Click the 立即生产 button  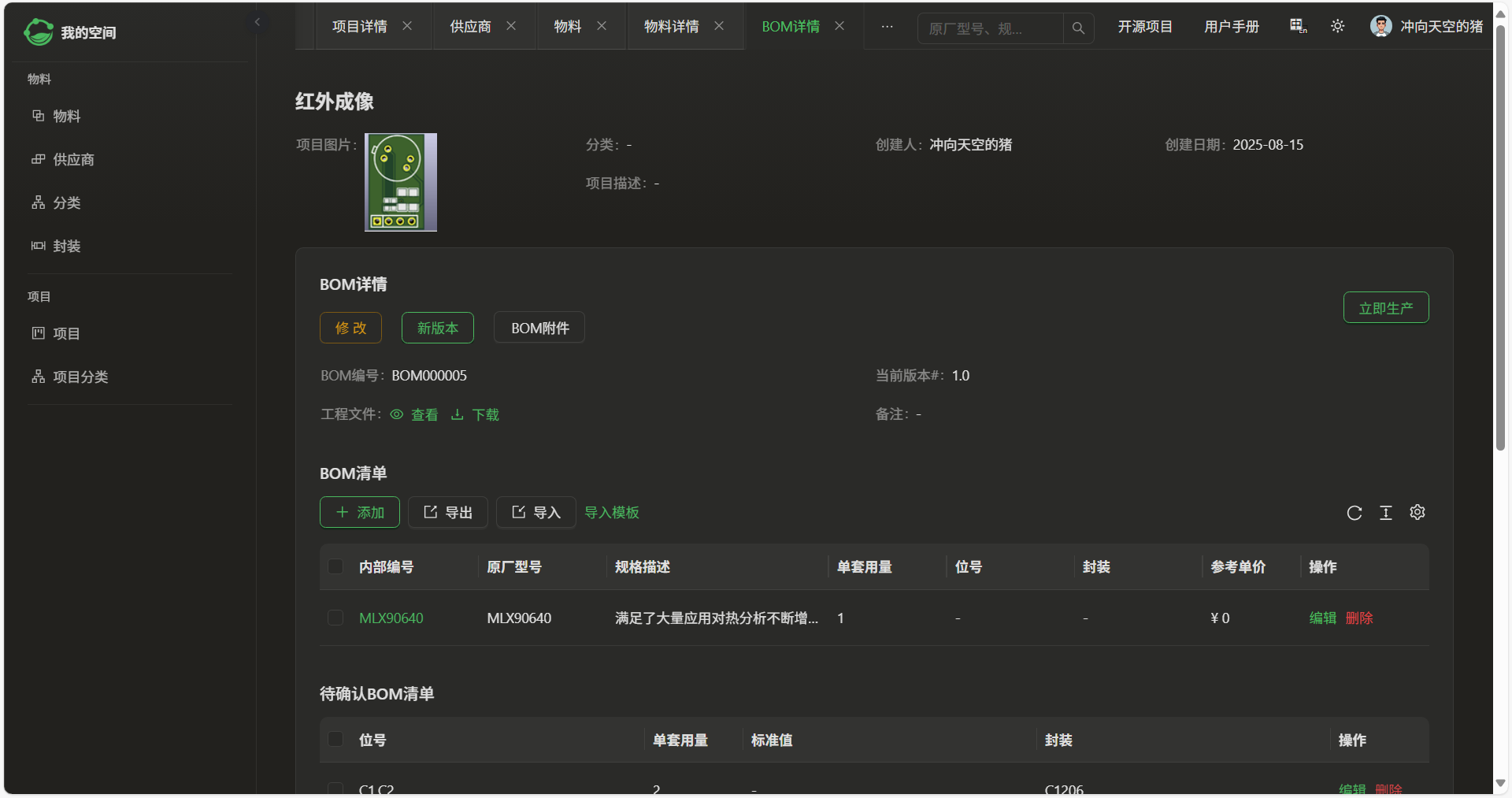tap(1385, 308)
